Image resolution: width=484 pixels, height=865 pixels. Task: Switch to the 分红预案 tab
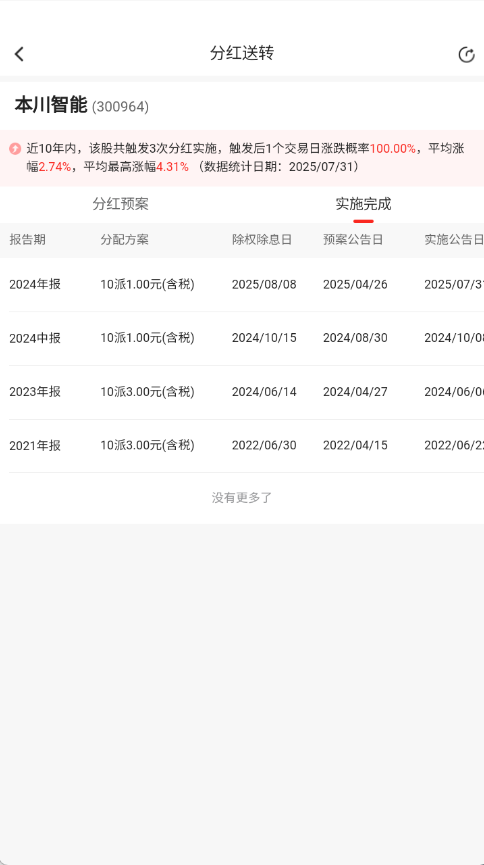pyautogui.click(x=120, y=204)
